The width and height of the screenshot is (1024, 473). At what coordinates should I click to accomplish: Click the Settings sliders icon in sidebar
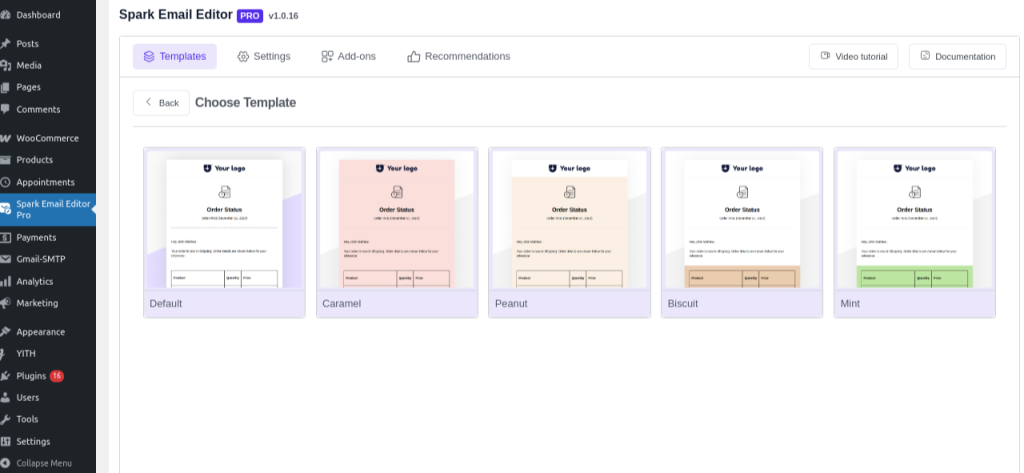coord(5,442)
